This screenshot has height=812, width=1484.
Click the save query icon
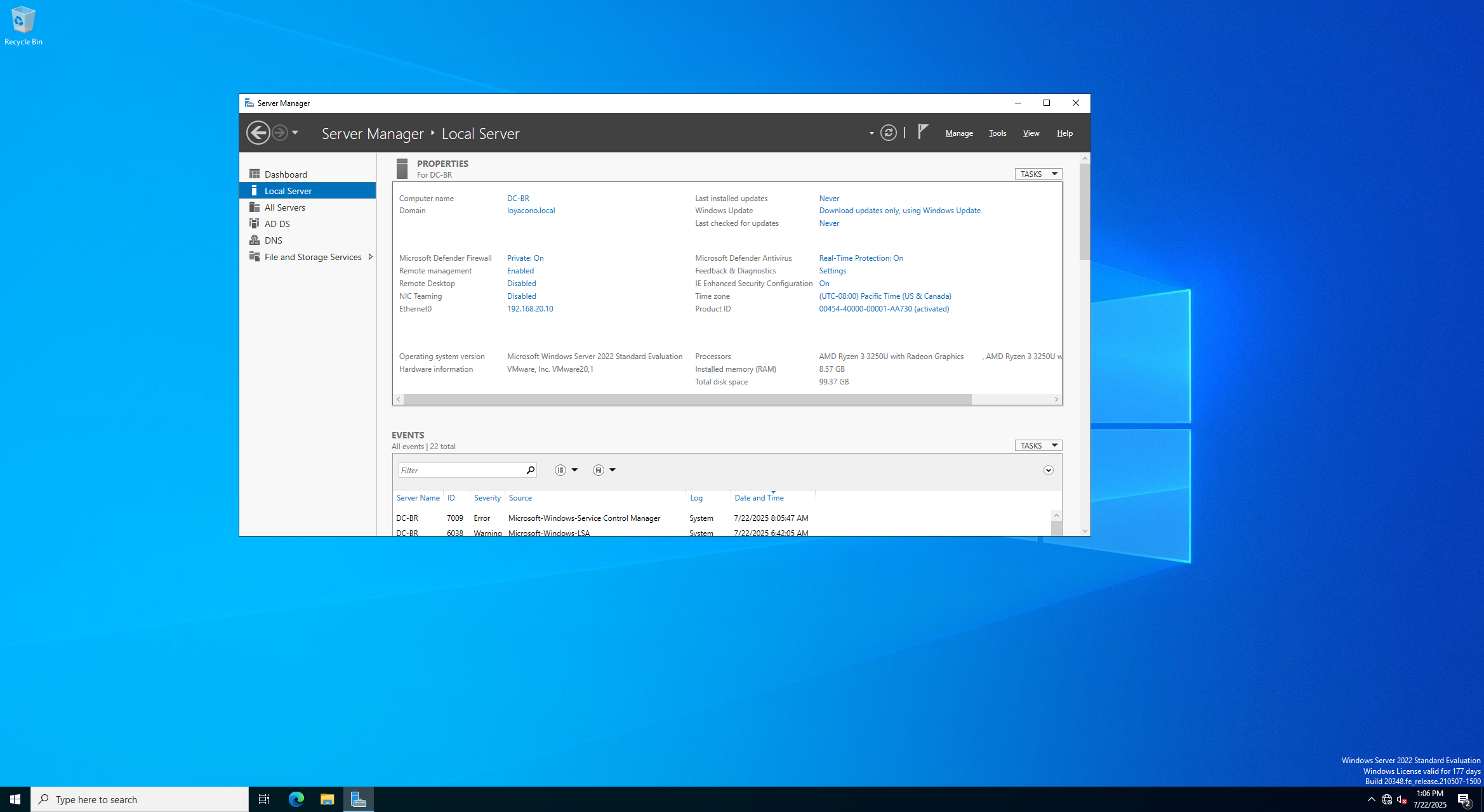(x=598, y=470)
